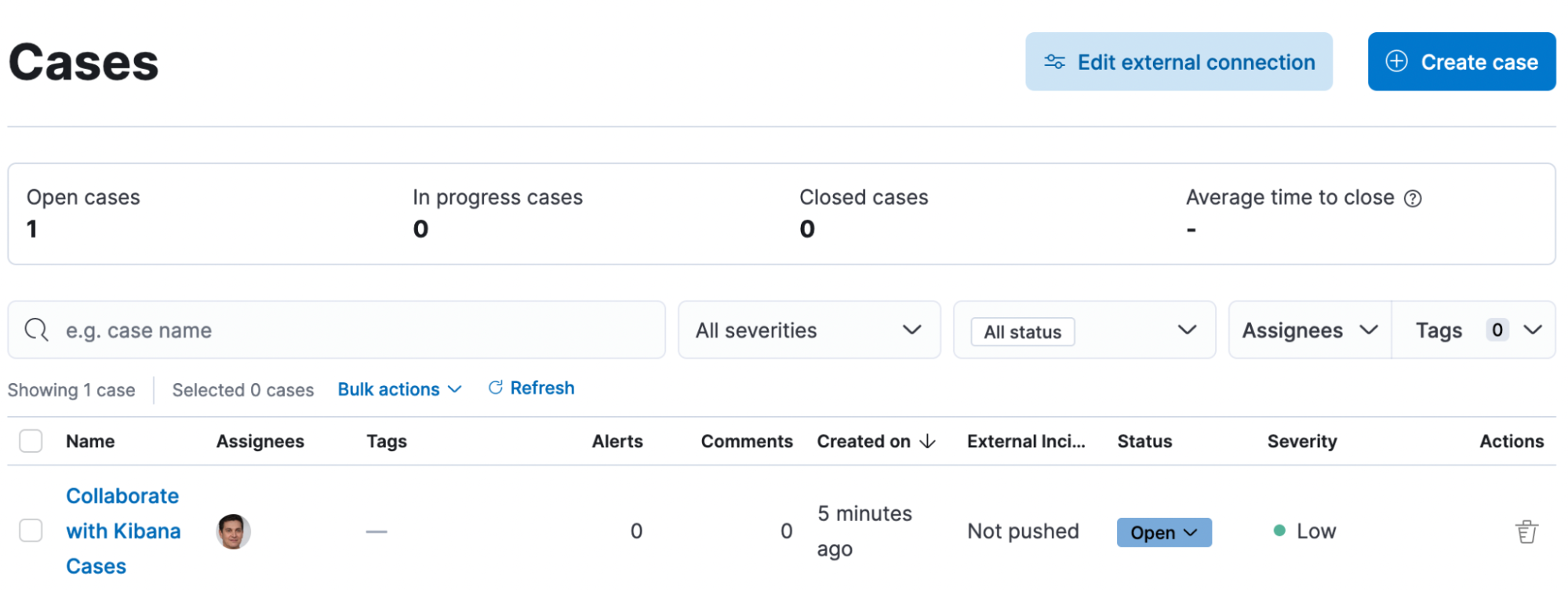This screenshot has height=591, width=1568.
Task: Click the case name search field
Action: tap(337, 330)
